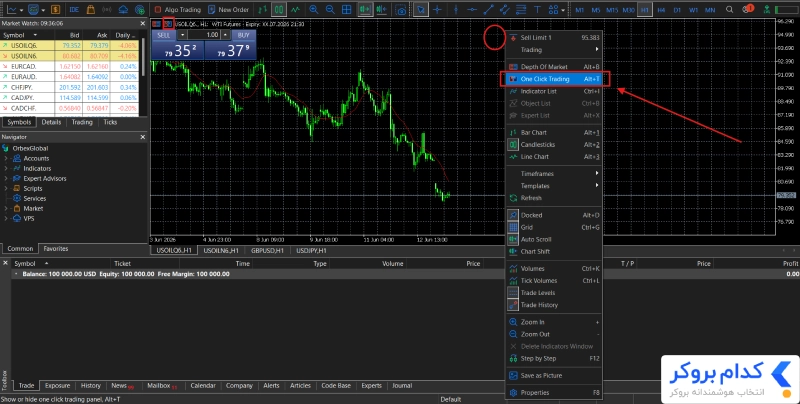Tile windows using the grid layout icon
The height and width of the screenshot is (404, 800).
point(346,10)
